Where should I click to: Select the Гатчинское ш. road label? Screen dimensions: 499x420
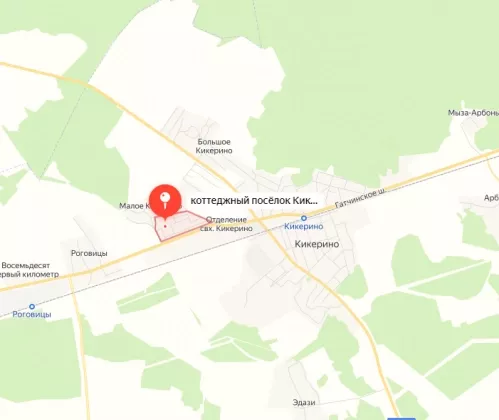pyautogui.click(x=360, y=198)
